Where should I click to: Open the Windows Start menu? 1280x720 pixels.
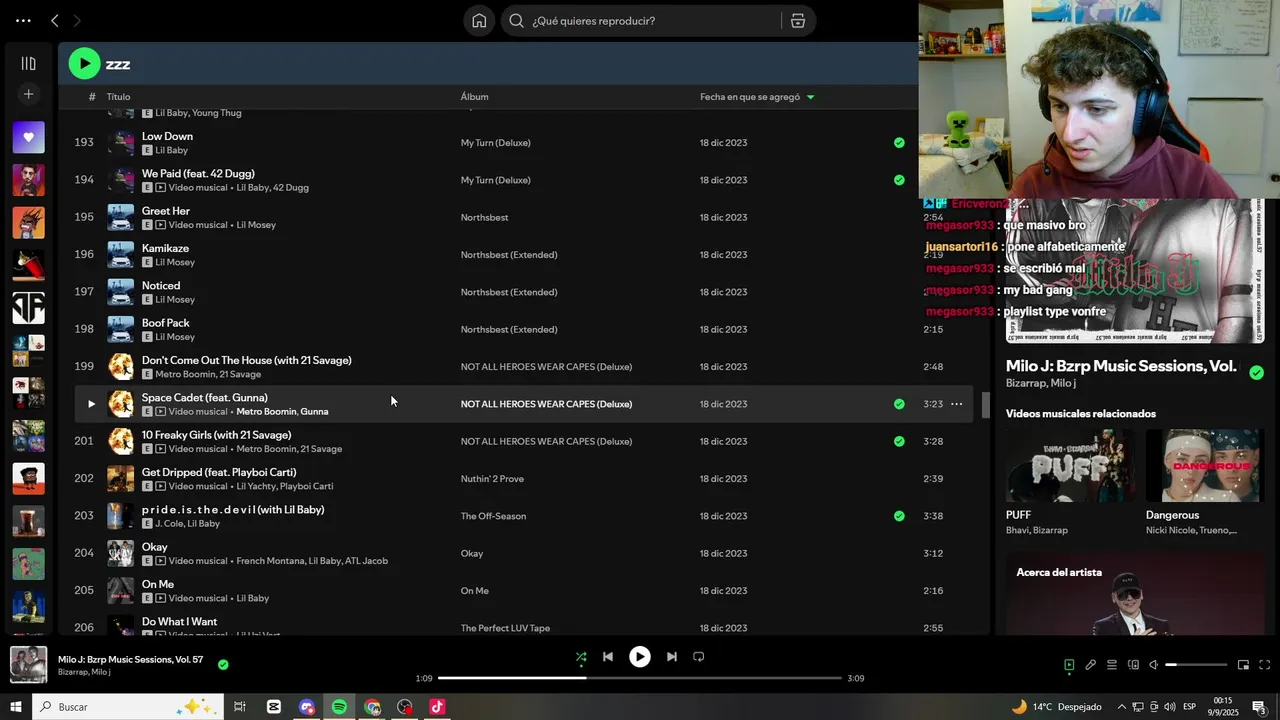click(x=15, y=707)
